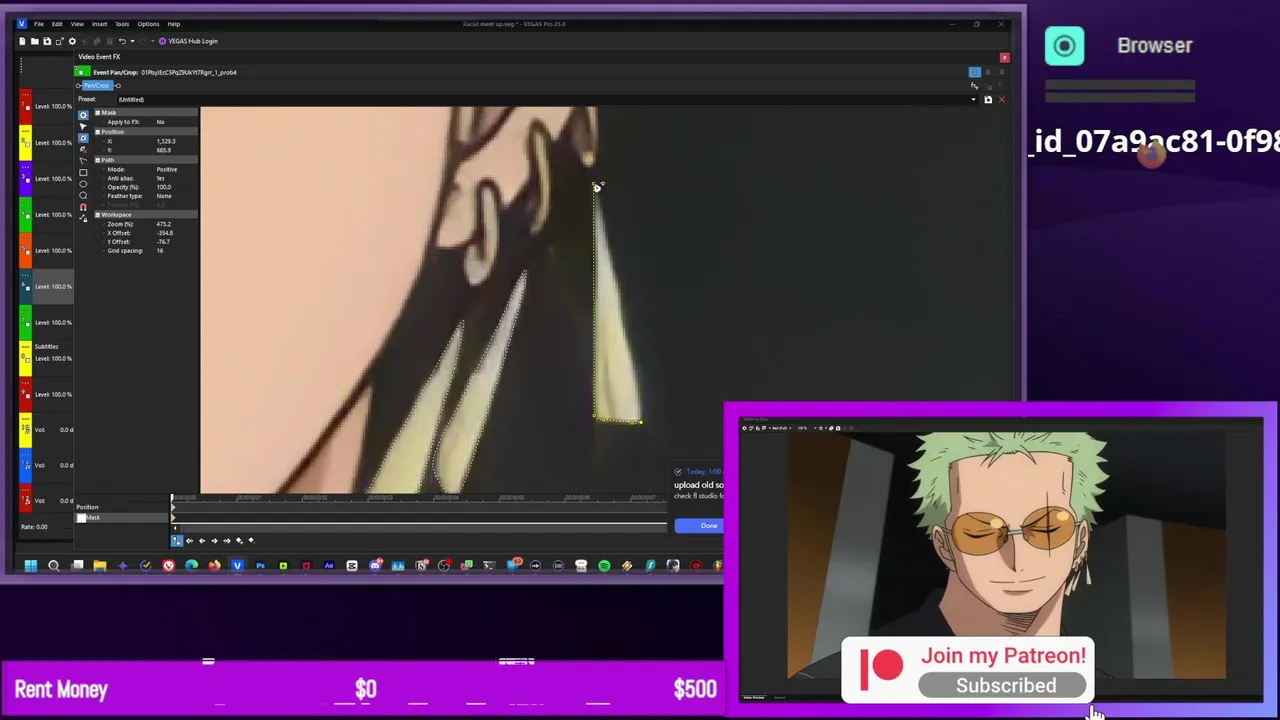
Task: Close the Video Event FX window
Action: click(1004, 57)
